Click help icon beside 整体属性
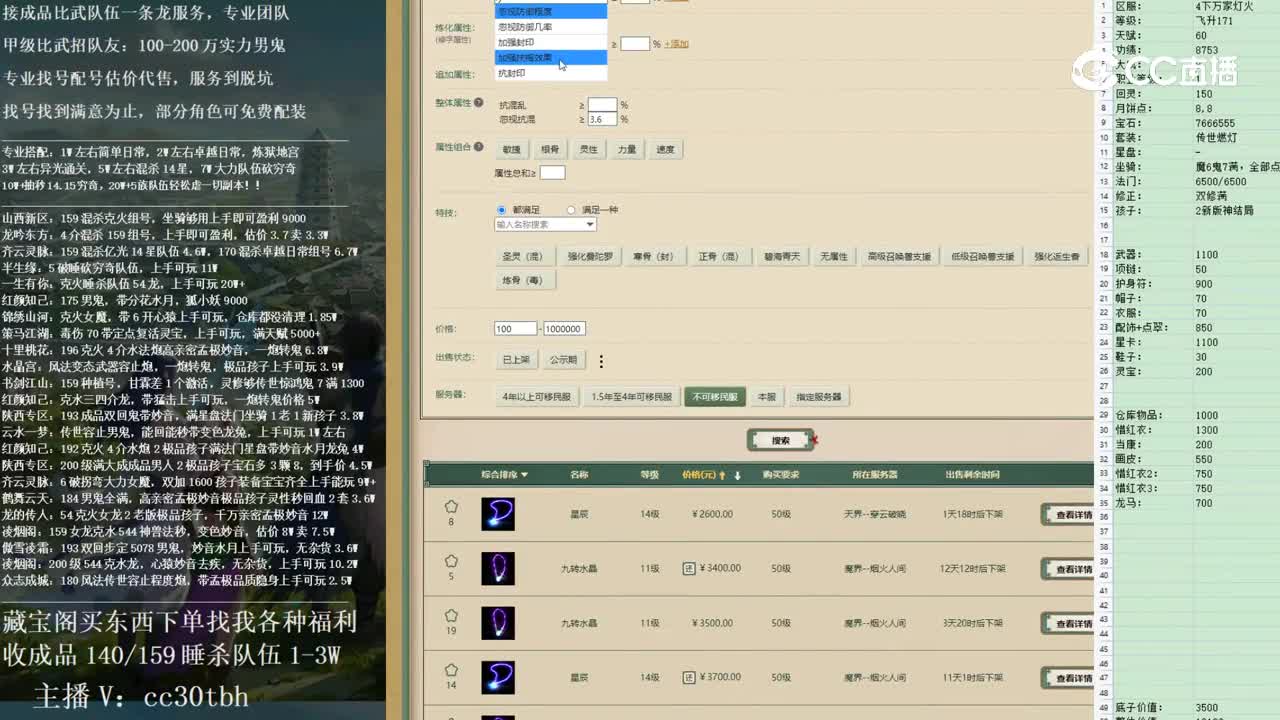 479,103
